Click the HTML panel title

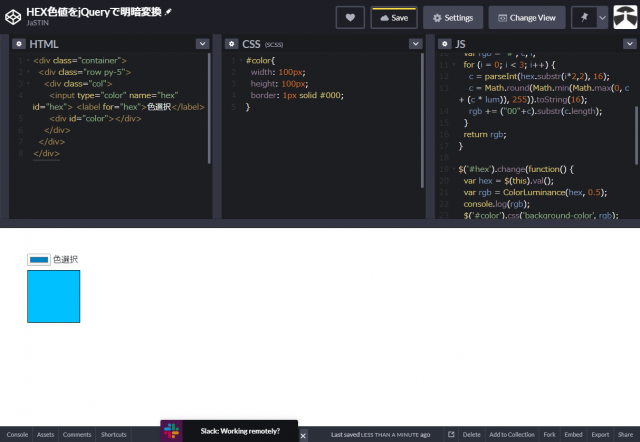(44, 44)
